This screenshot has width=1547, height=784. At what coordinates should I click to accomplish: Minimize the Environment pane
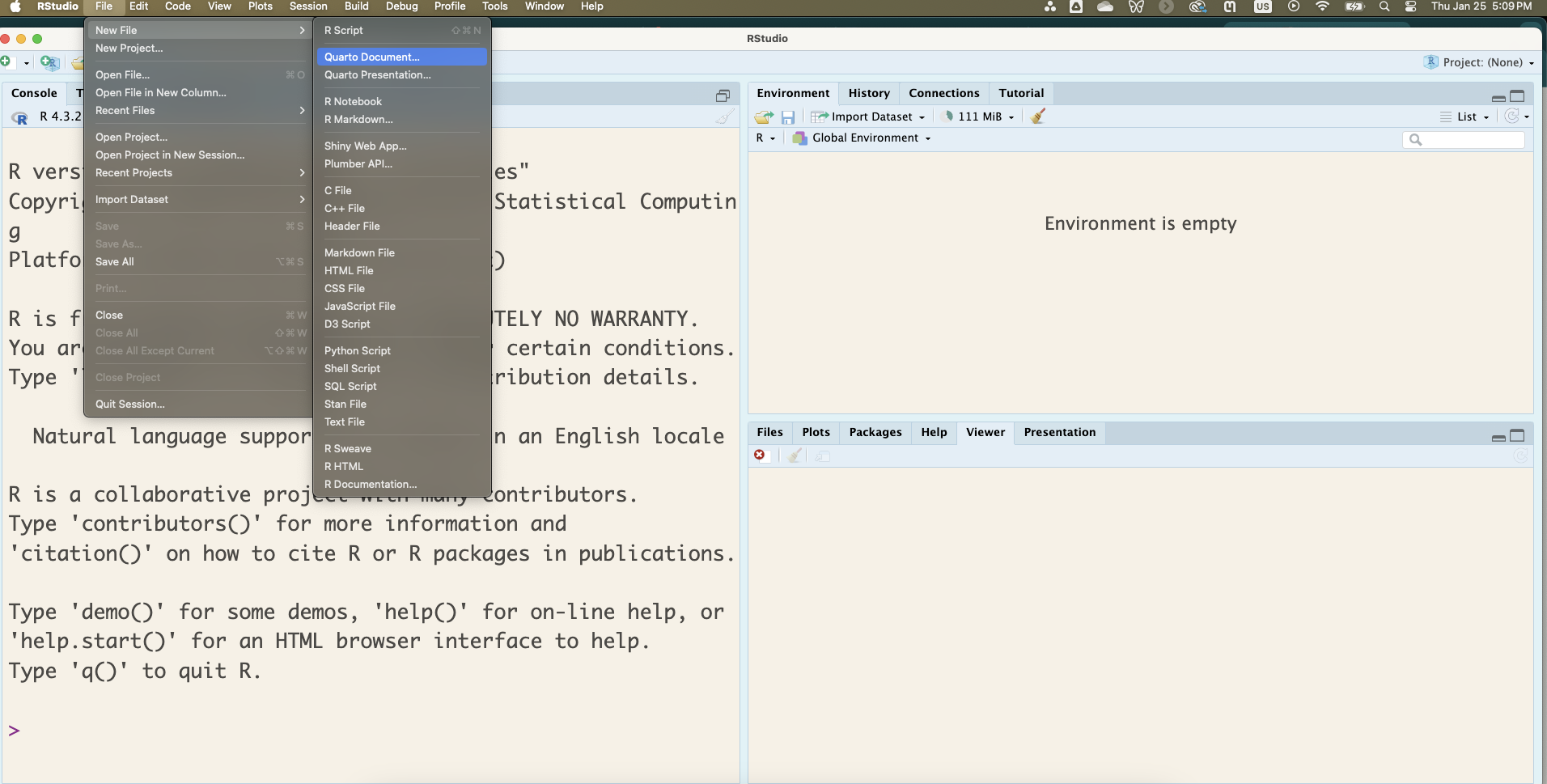coord(1498,96)
